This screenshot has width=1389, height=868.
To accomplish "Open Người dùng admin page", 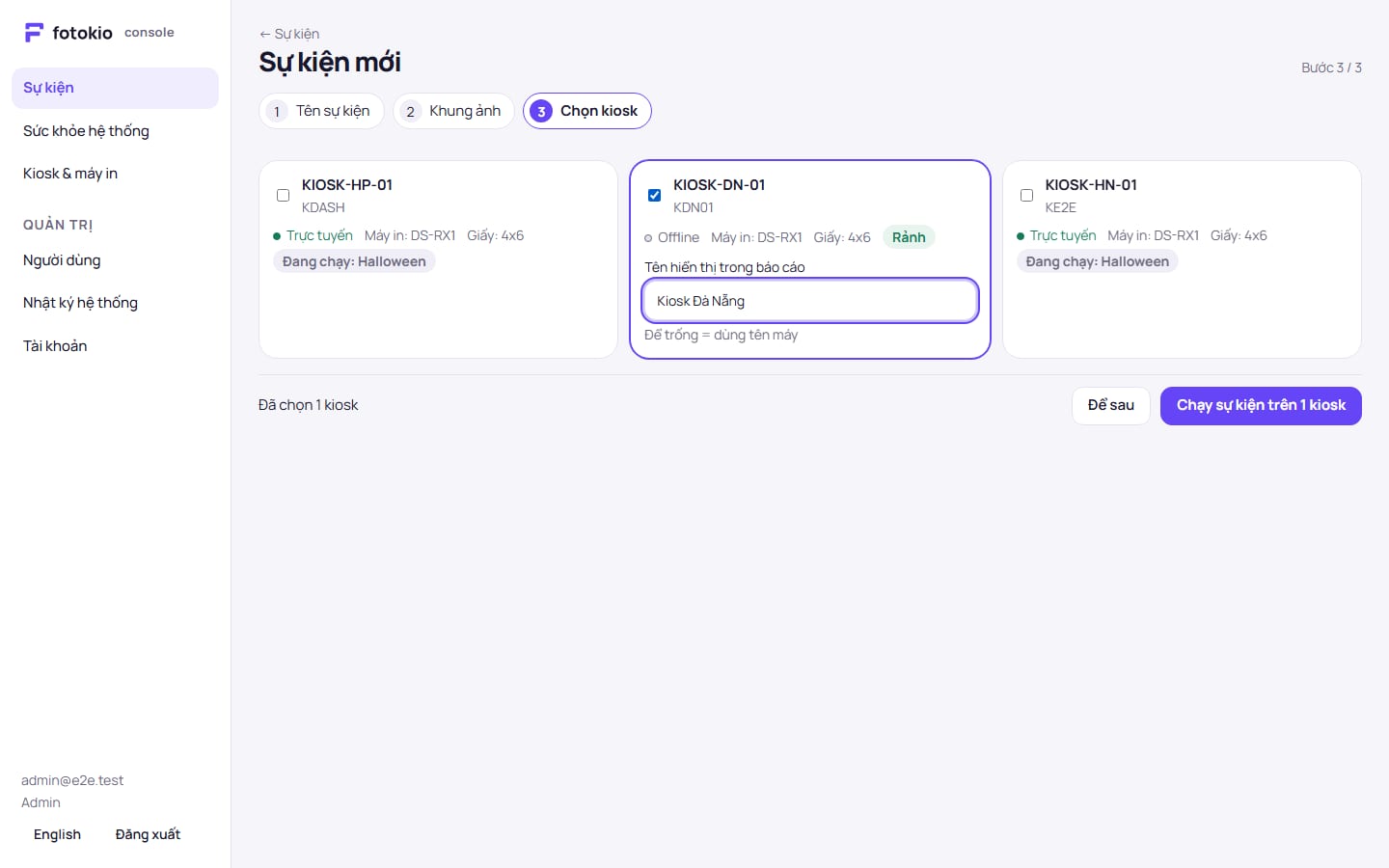I will [x=115, y=260].
